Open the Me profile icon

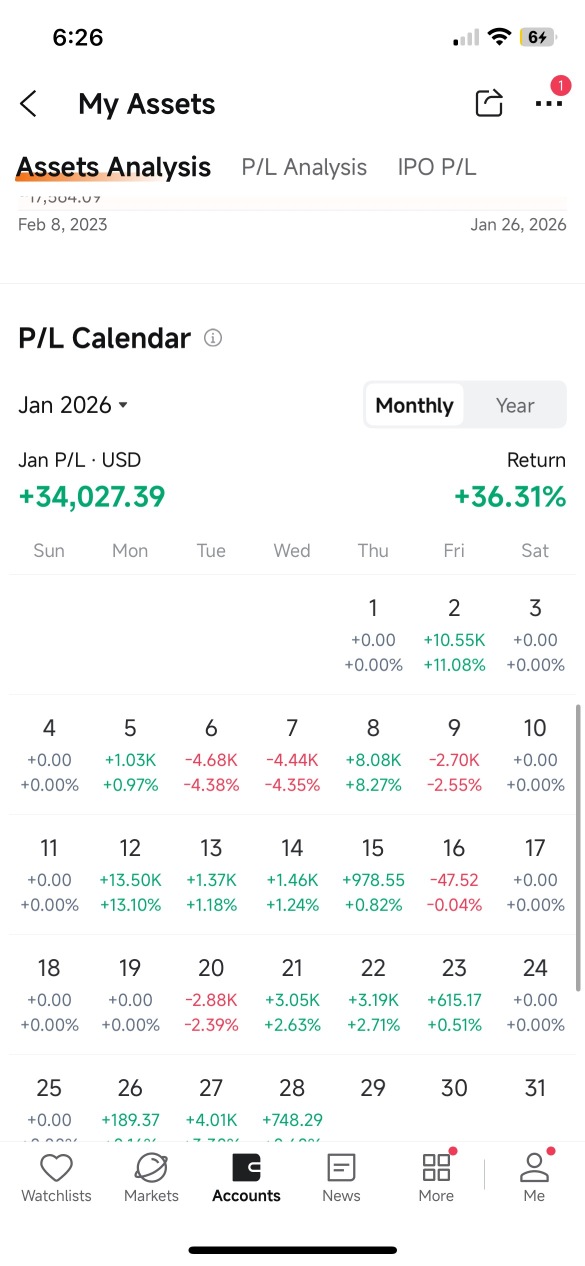click(534, 1168)
